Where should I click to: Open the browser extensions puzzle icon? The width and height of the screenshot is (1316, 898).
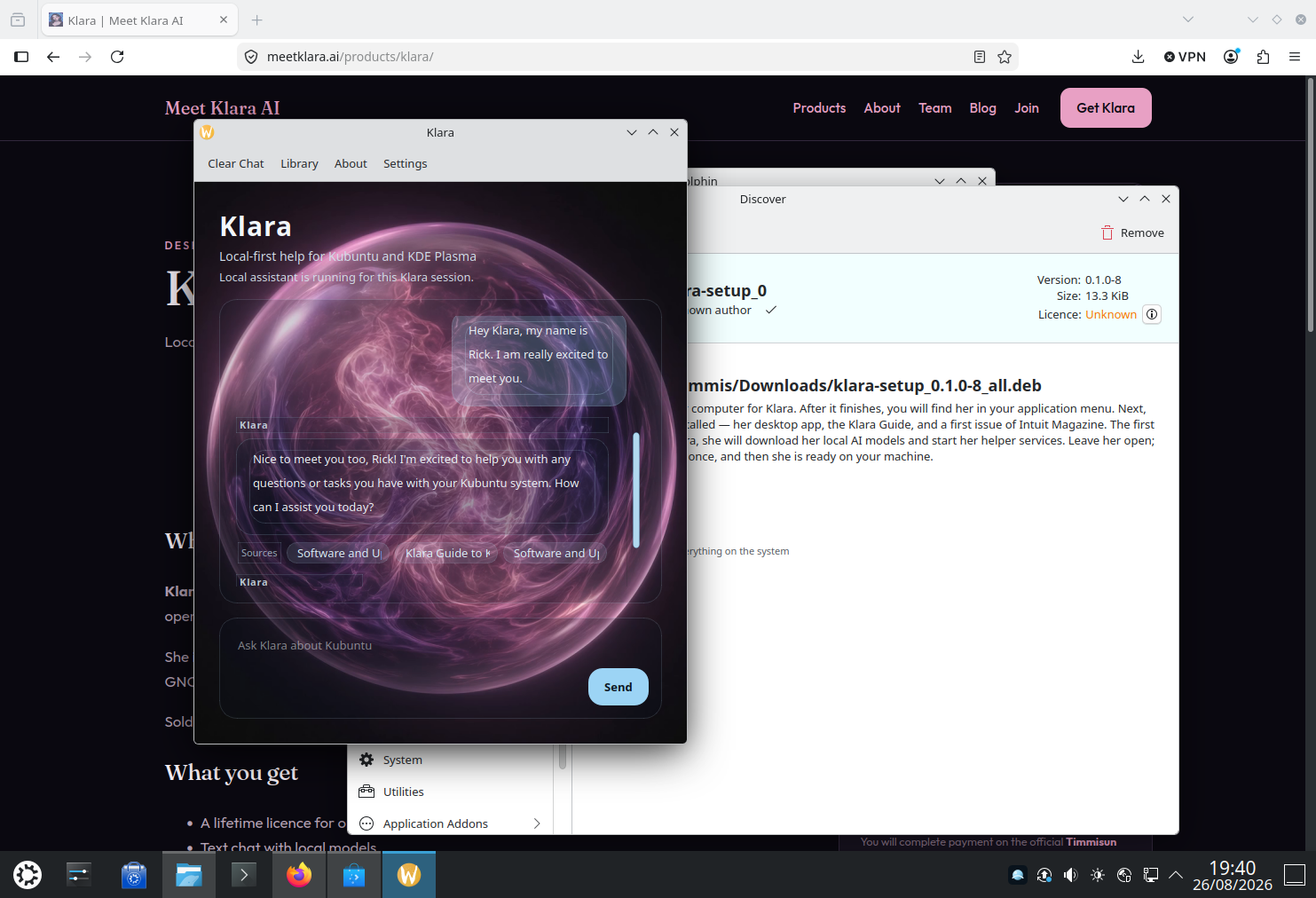(1263, 57)
